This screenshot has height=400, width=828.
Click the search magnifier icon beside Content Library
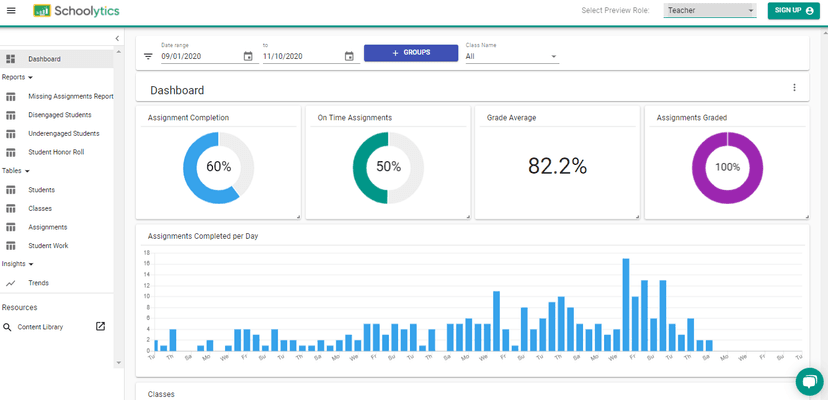coord(7,327)
